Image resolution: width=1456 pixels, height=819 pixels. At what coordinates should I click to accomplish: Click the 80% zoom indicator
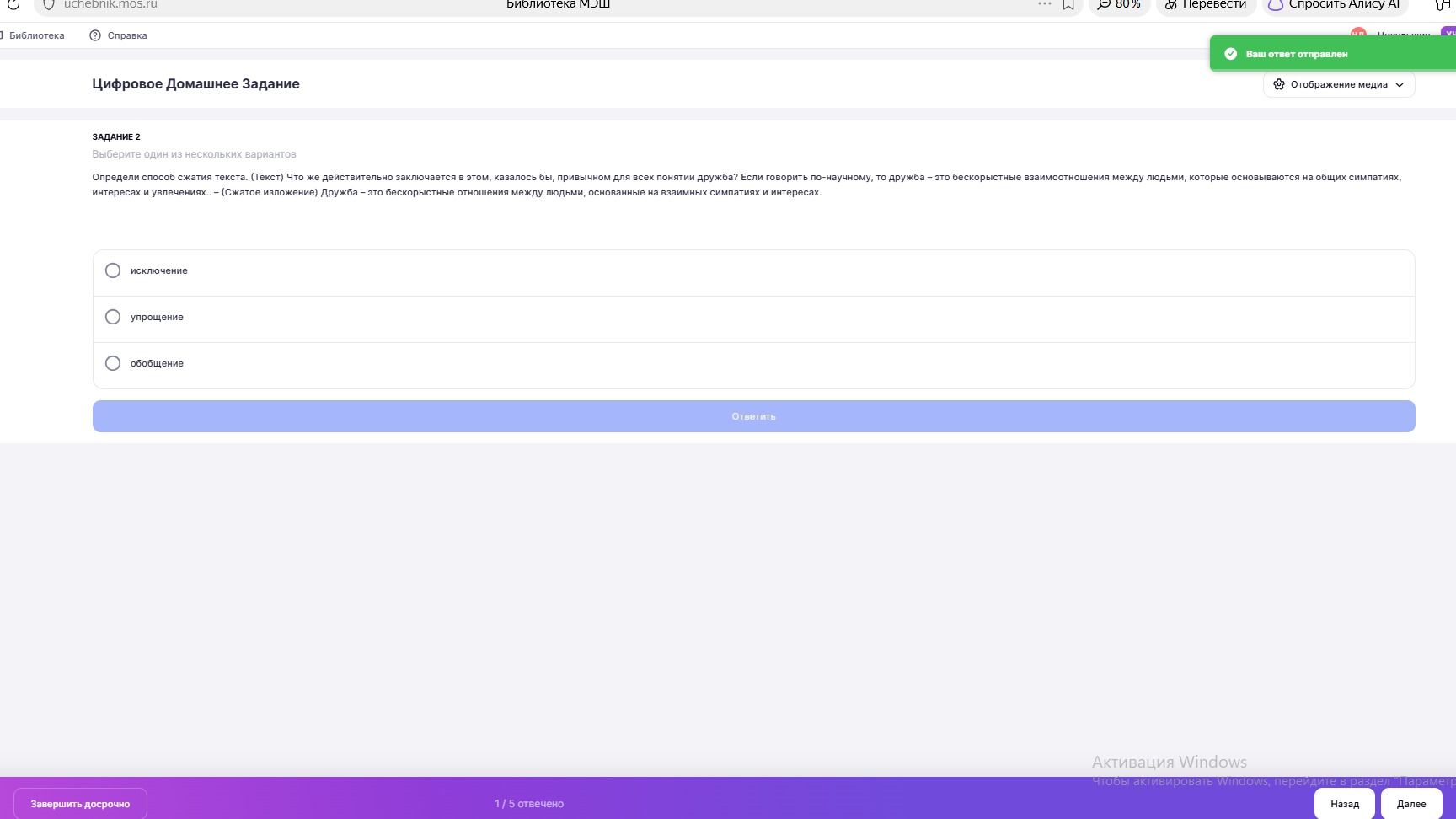(x=1119, y=4)
